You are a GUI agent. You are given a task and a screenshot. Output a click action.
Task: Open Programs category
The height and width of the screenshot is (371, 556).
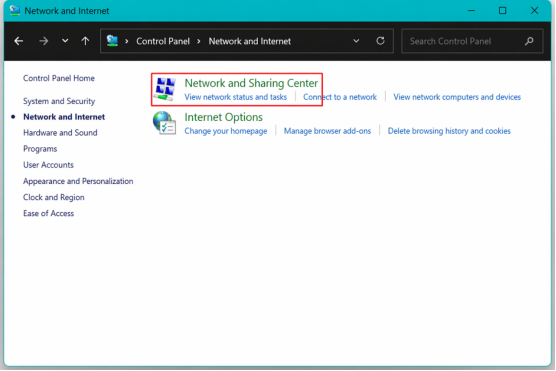click(40, 149)
